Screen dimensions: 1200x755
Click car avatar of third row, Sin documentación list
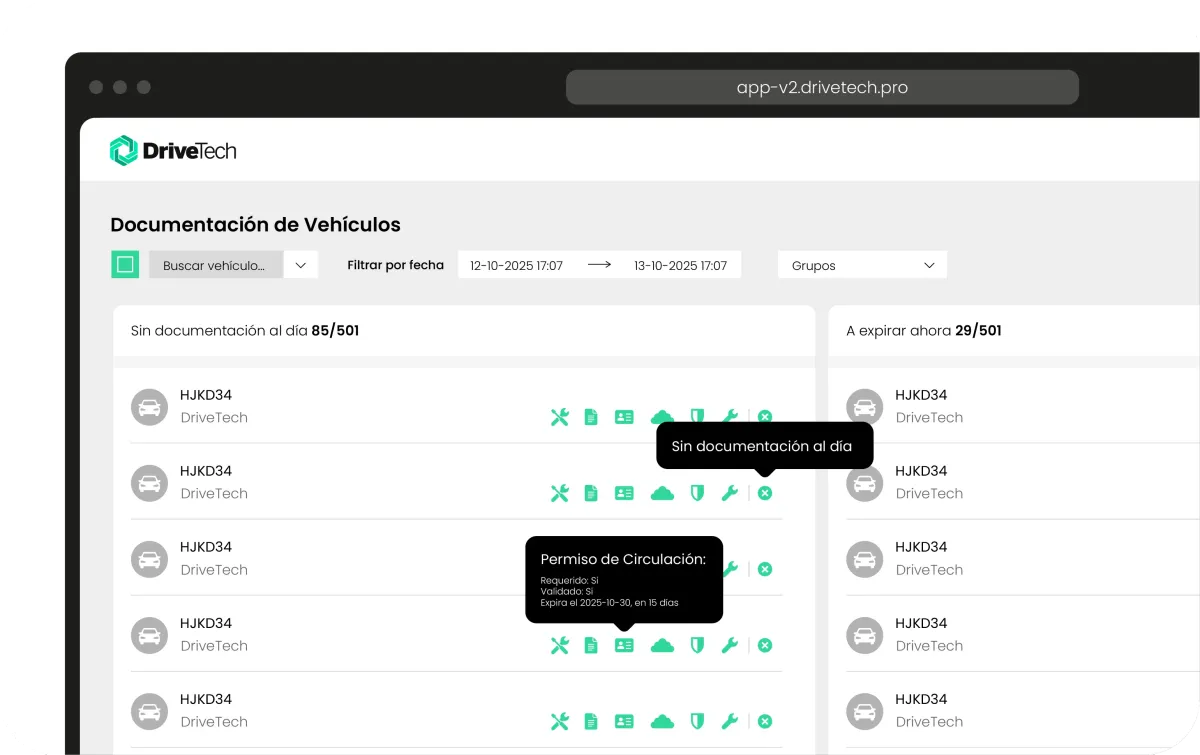(149, 559)
